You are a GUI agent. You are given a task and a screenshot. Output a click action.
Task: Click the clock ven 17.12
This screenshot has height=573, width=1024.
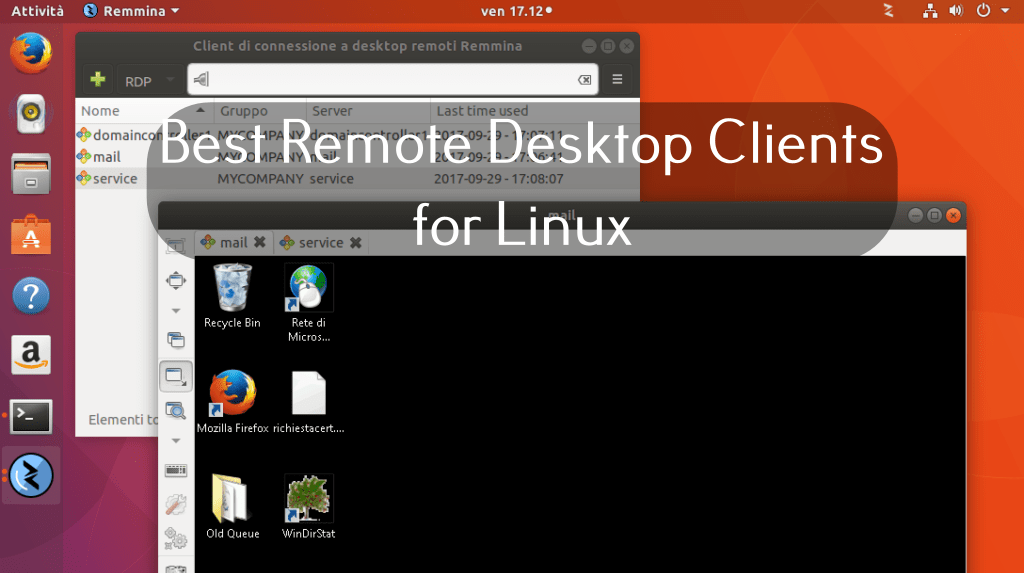(516, 11)
